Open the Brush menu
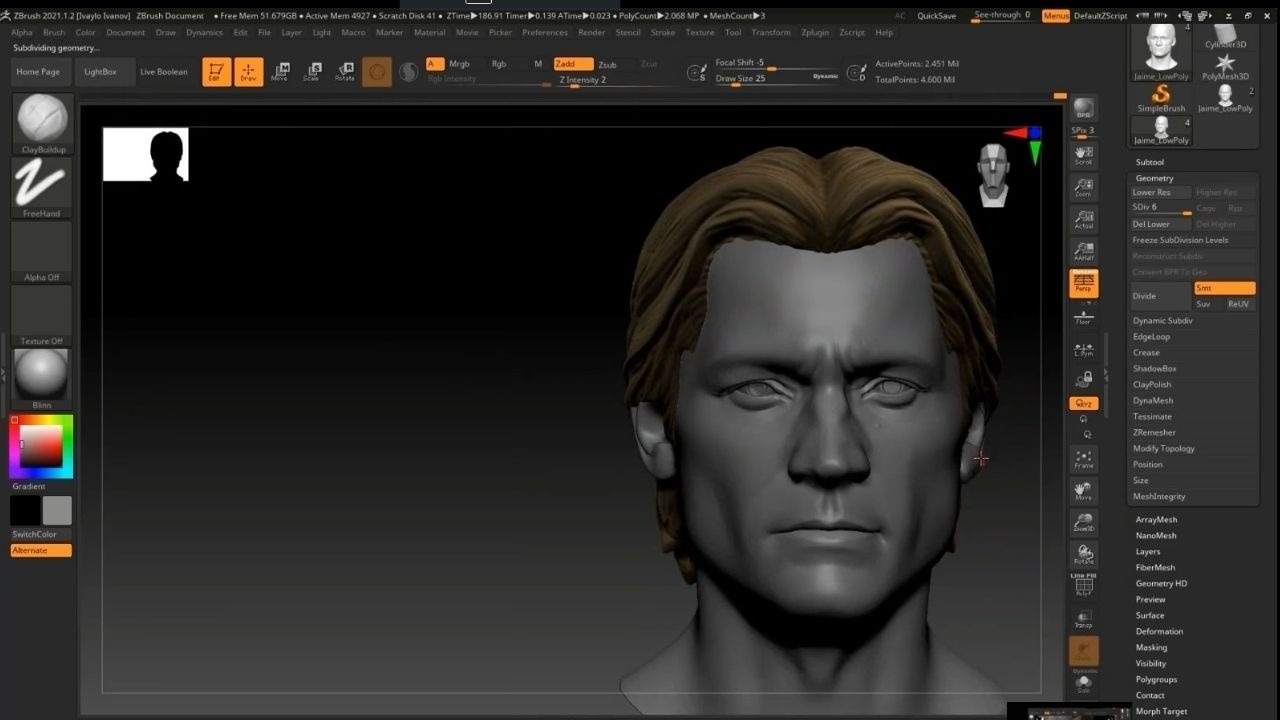This screenshot has width=1280, height=720. tap(54, 32)
